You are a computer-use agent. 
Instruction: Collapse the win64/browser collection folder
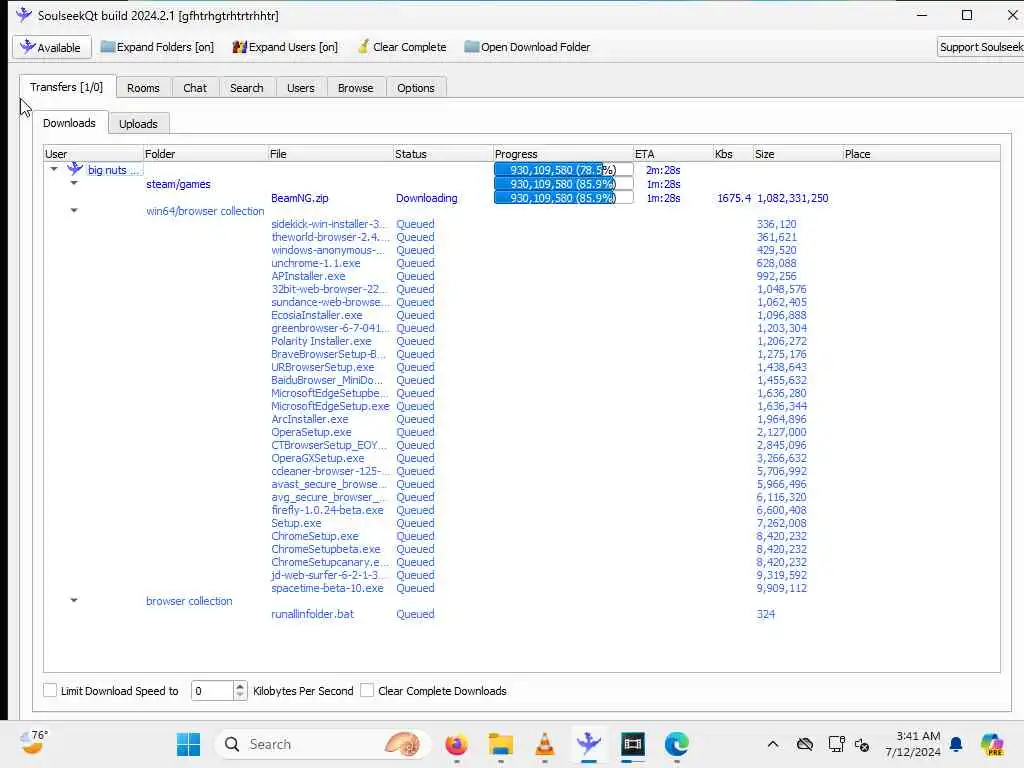coord(74,210)
